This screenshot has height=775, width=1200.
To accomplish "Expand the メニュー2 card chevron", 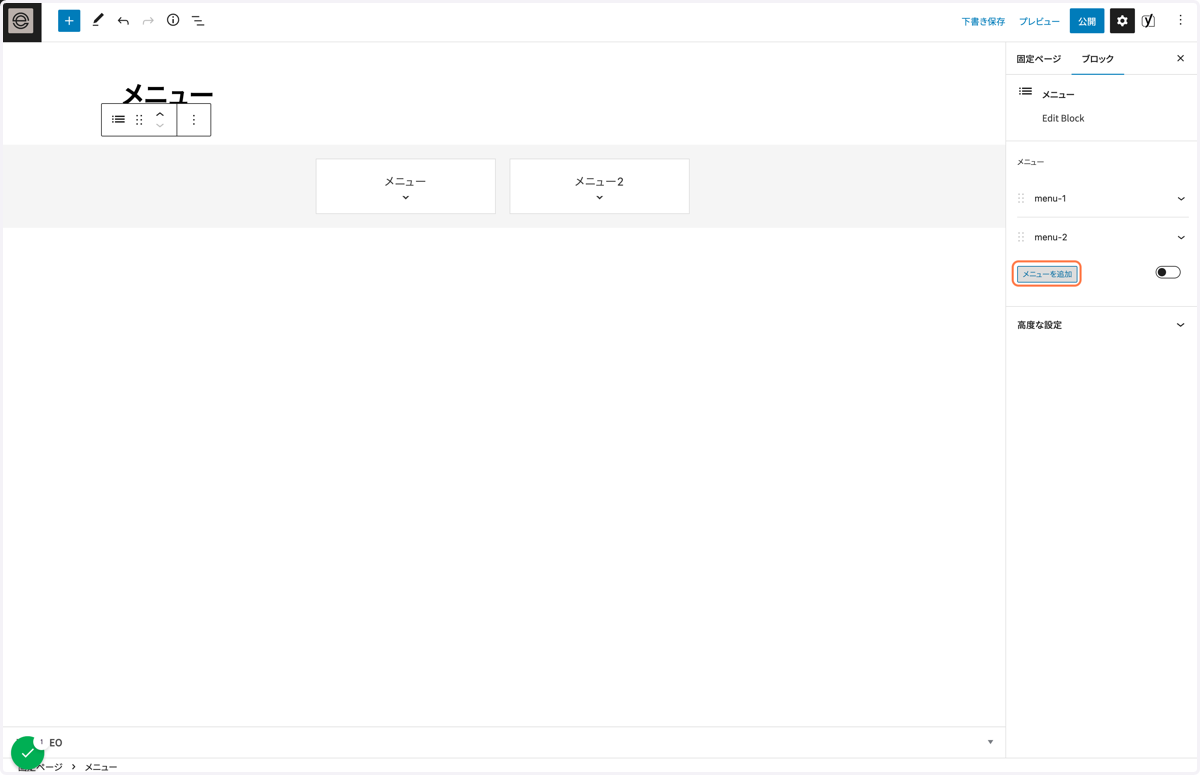I will click(600, 198).
